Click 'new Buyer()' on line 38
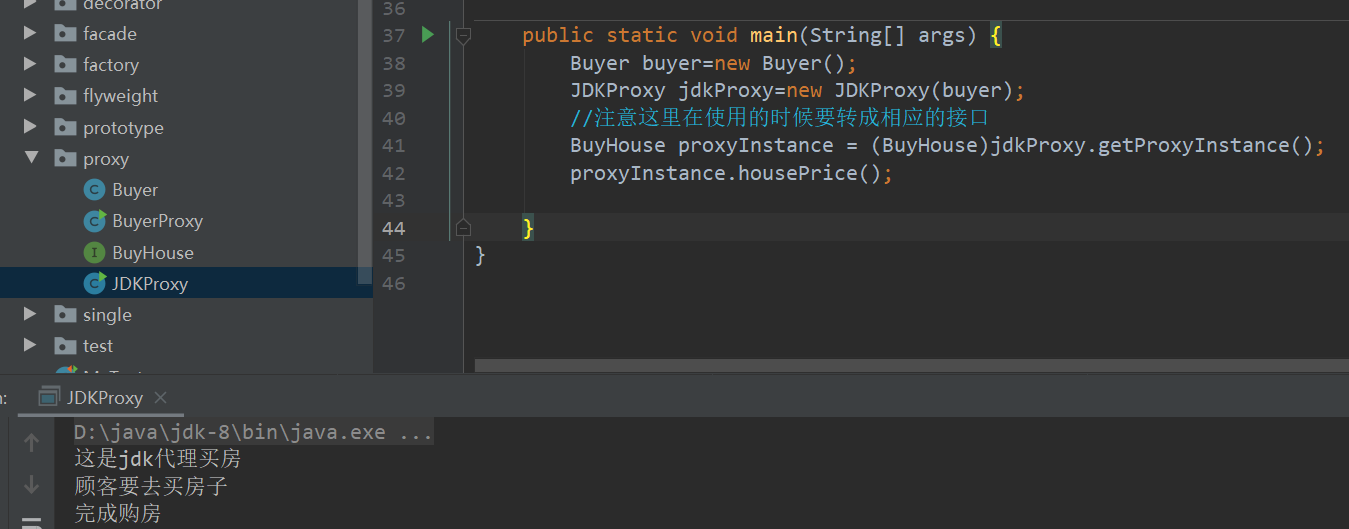 coord(780,63)
